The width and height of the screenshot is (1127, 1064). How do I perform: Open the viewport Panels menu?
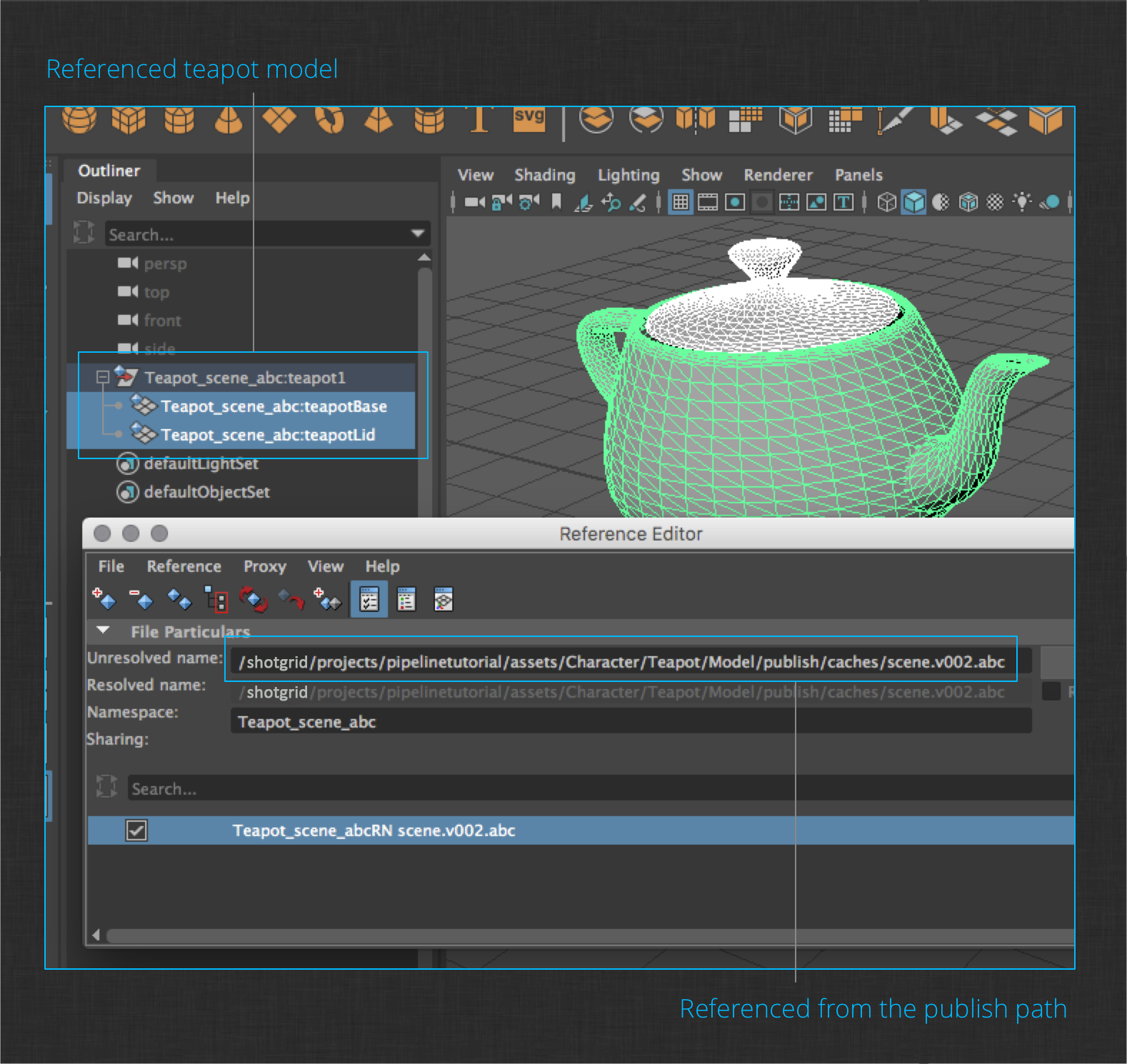pos(858,175)
